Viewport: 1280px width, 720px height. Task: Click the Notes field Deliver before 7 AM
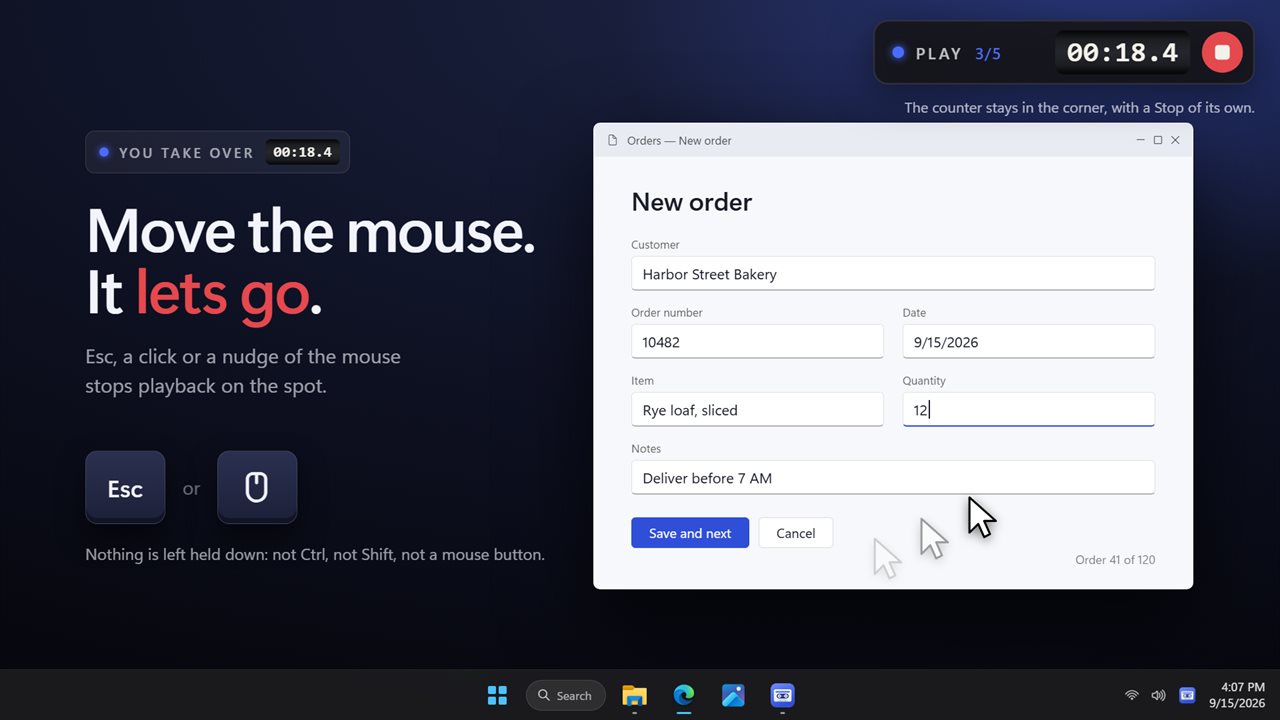pyautogui.click(x=893, y=478)
